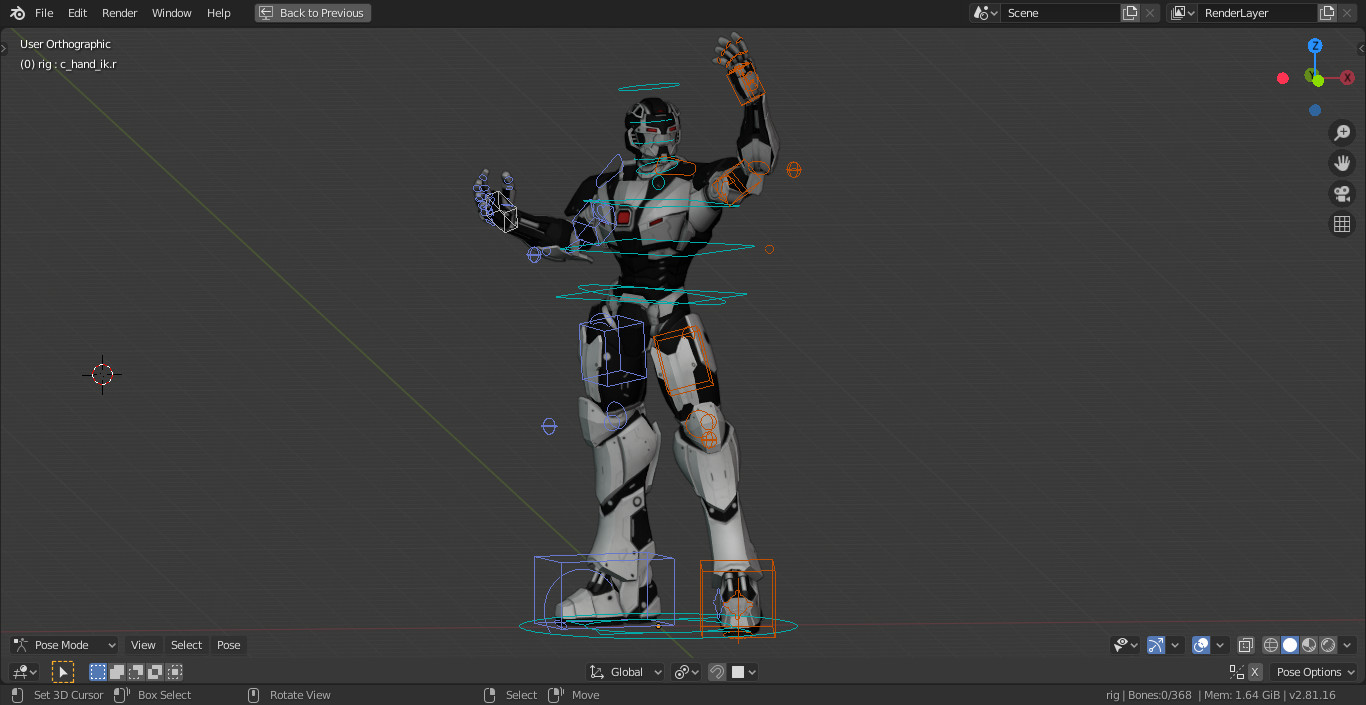Click the blue Z axis on the navigation gizmo

[x=1314, y=45]
